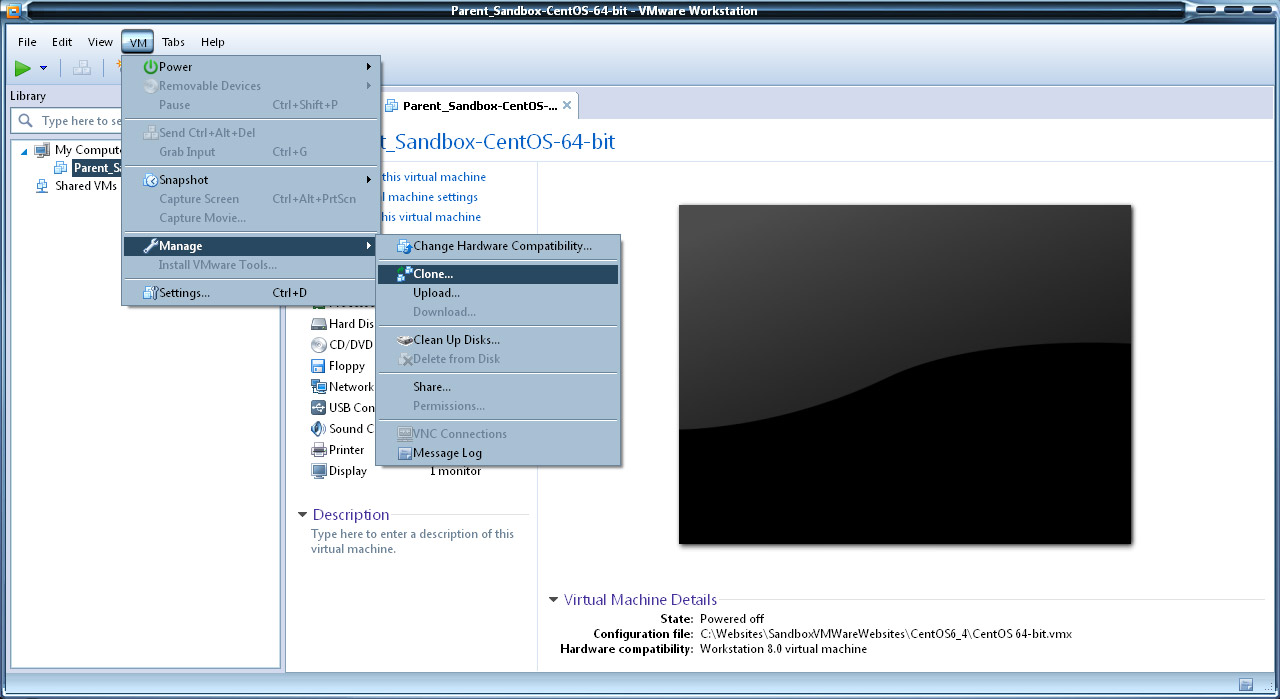Collapse the Description section
1280x699 pixels.
tap(303, 515)
